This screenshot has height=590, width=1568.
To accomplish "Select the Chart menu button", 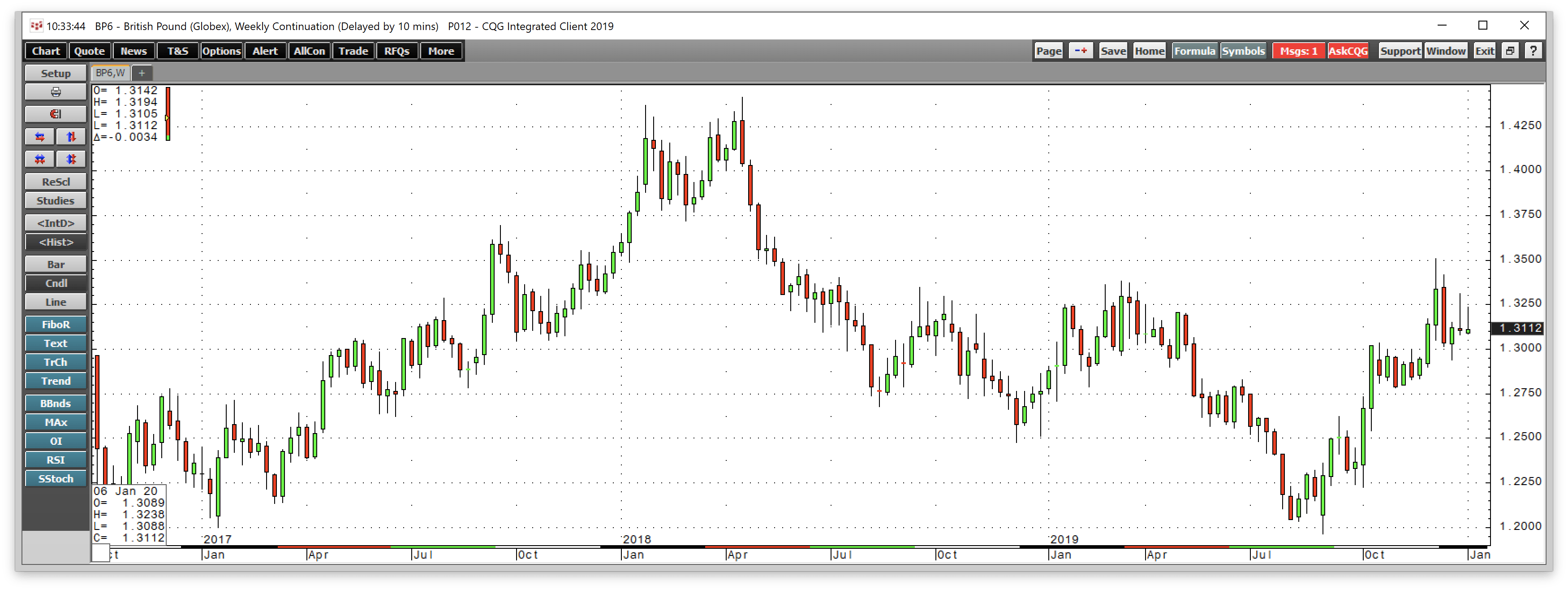I will 46,51.
